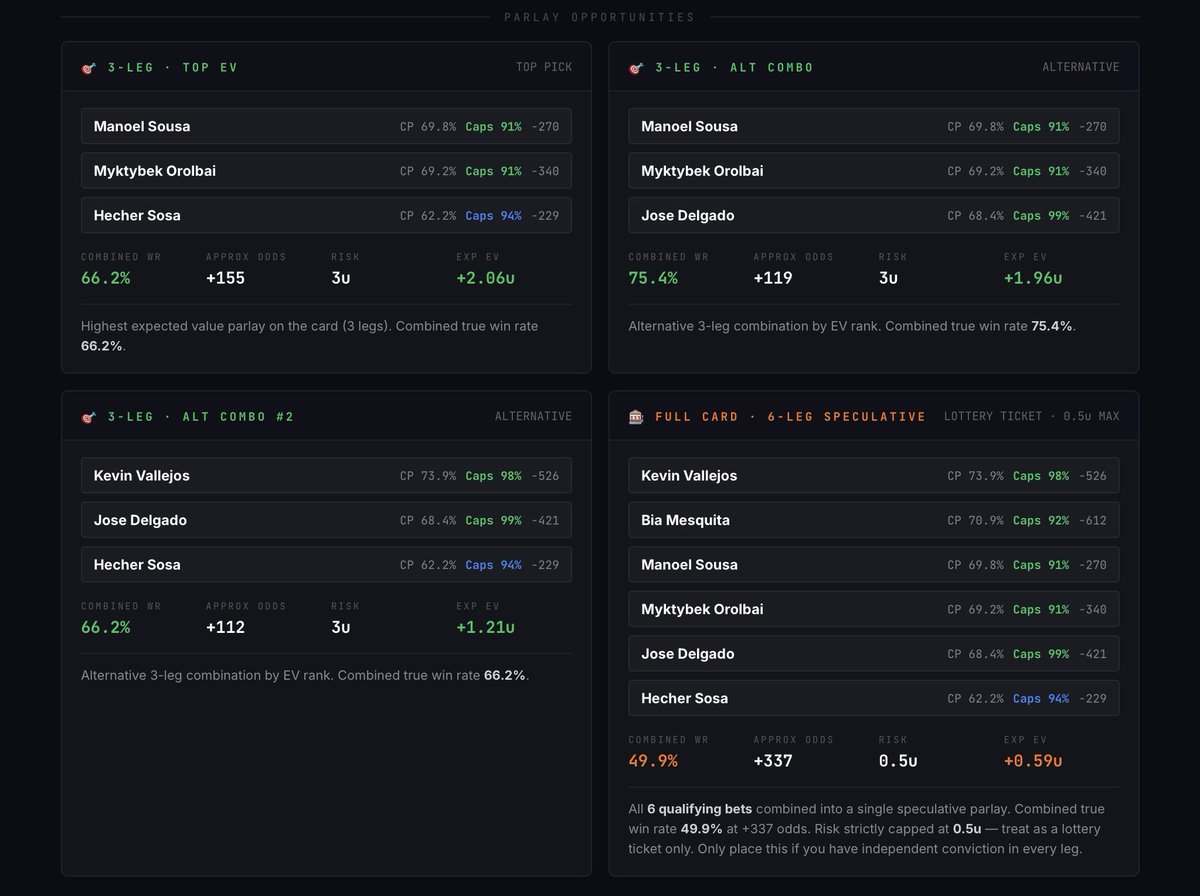Click the 49.9% combined win rate value

pyautogui.click(x=653, y=761)
